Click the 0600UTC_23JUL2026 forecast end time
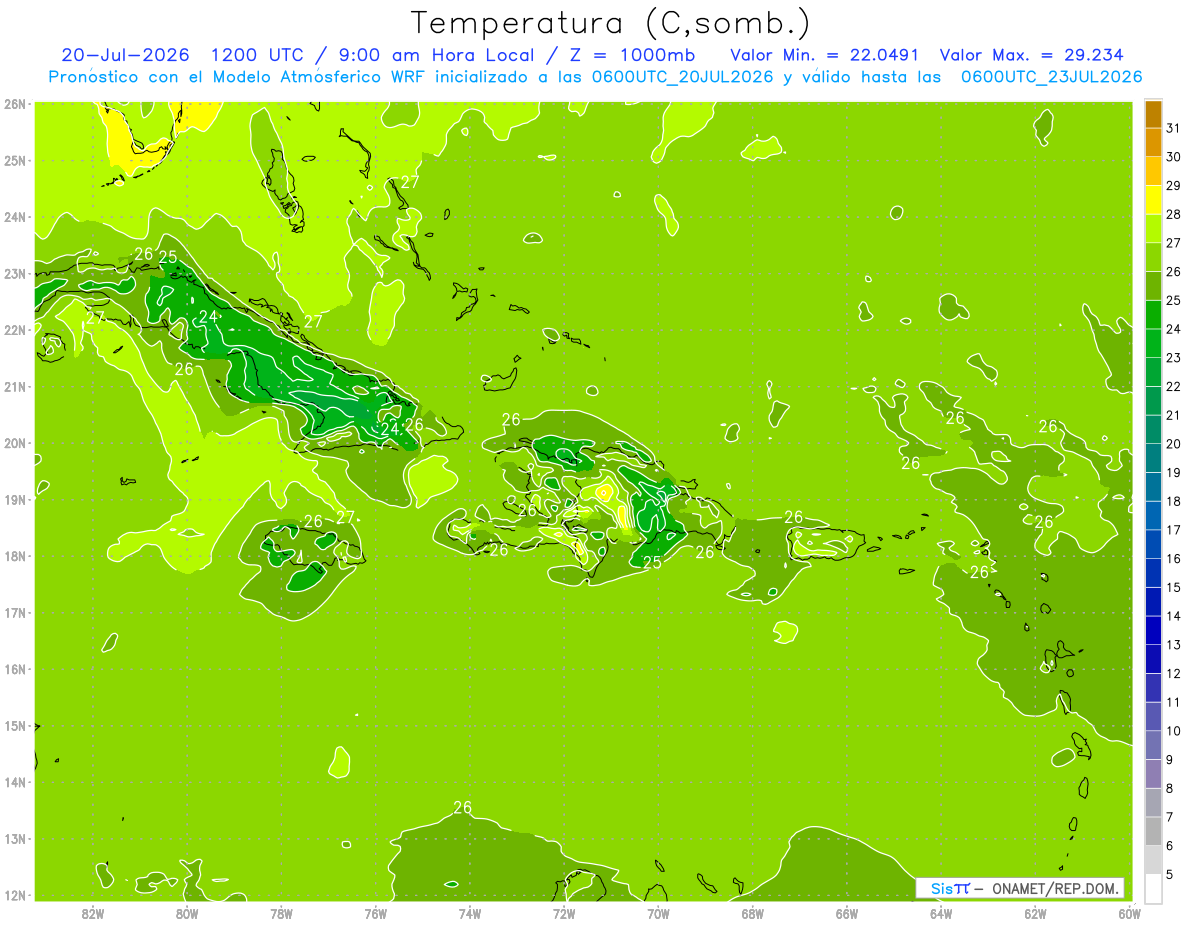The width and height of the screenshot is (1200, 927). (1051, 77)
